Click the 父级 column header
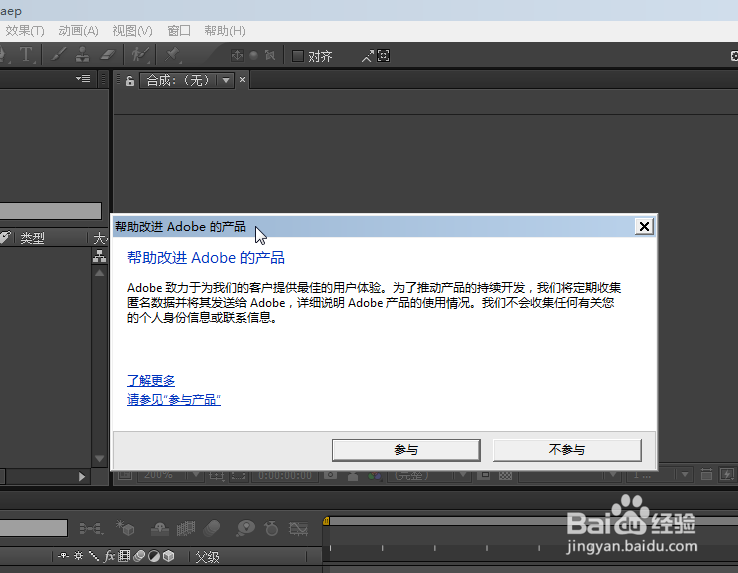 (x=207, y=557)
